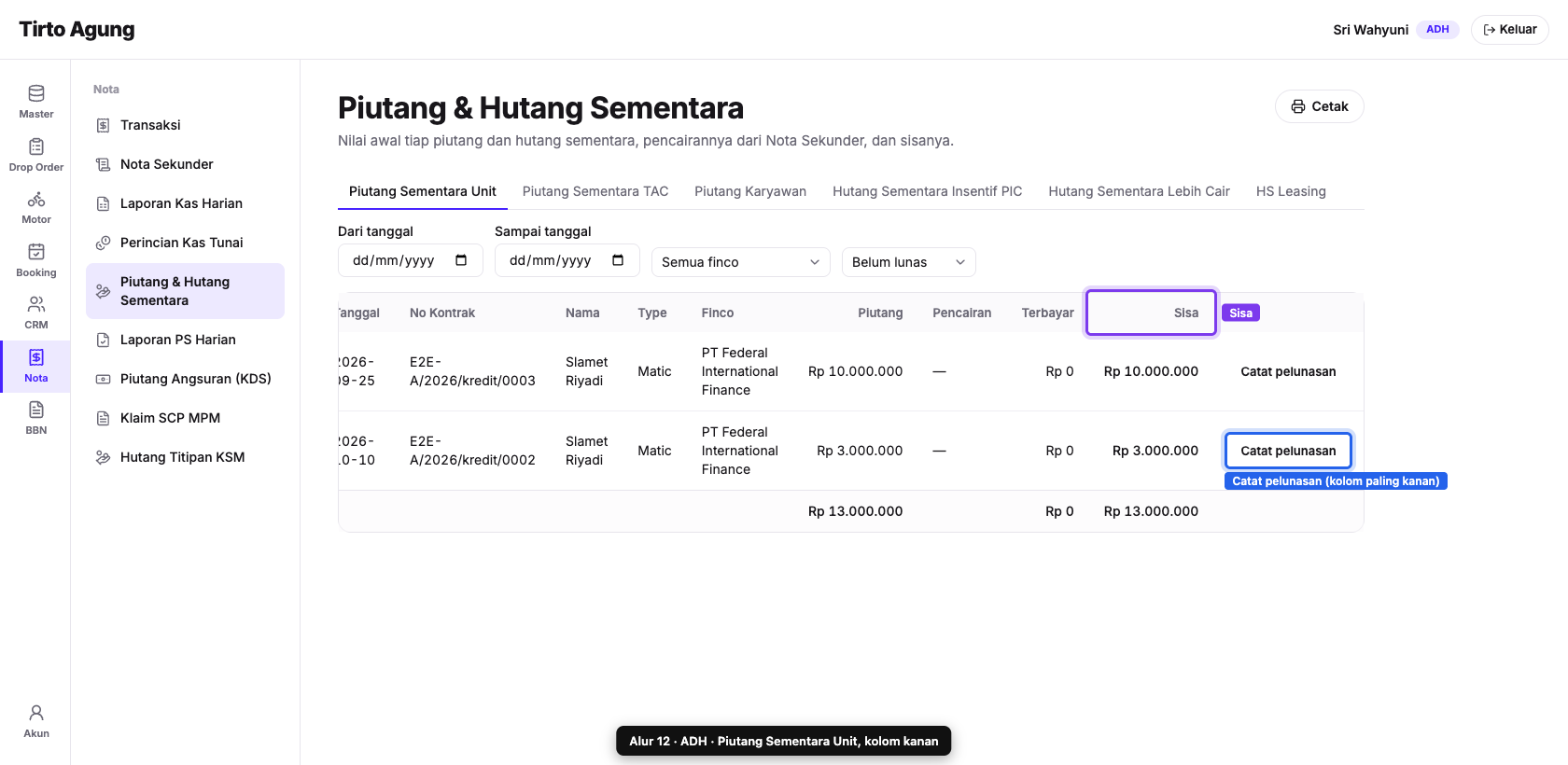Open the Transaksi menu item
Image resolution: width=1568 pixels, height=765 pixels.
(x=185, y=125)
